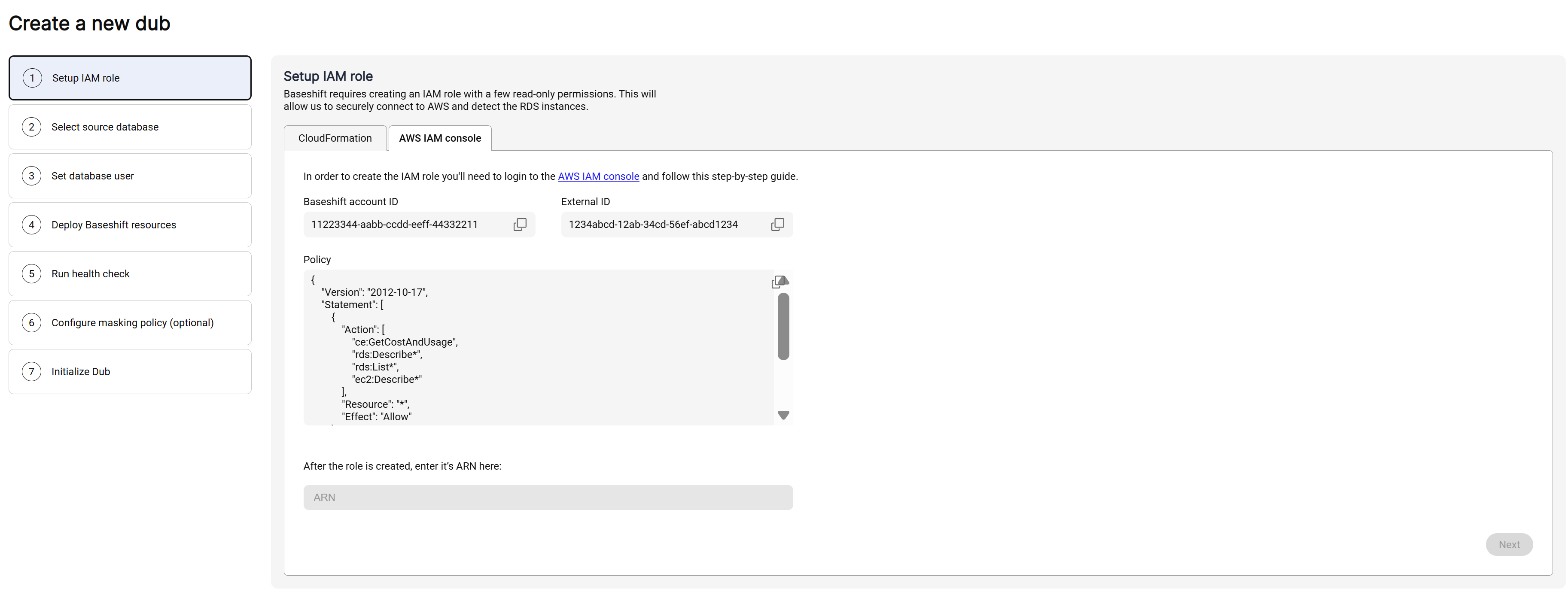Screen dimensions: 1568x604
Task: Click the step 2 number circle
Action: coord(32,127)
